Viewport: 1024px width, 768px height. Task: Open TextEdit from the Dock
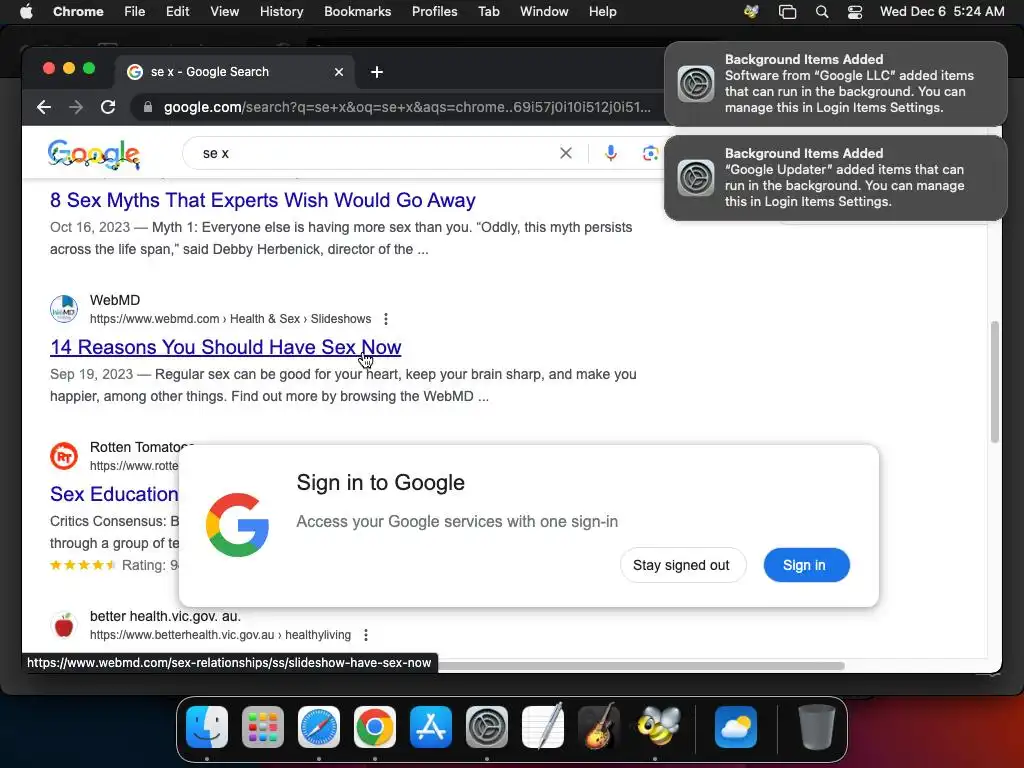(x=543, y=727)
